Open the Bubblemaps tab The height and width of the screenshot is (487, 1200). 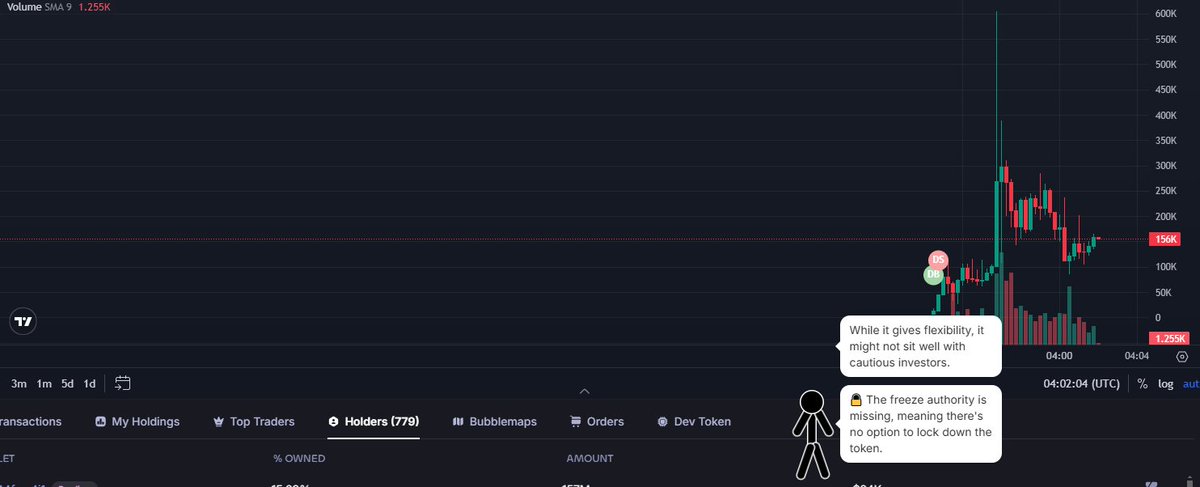tap(494, 422)
